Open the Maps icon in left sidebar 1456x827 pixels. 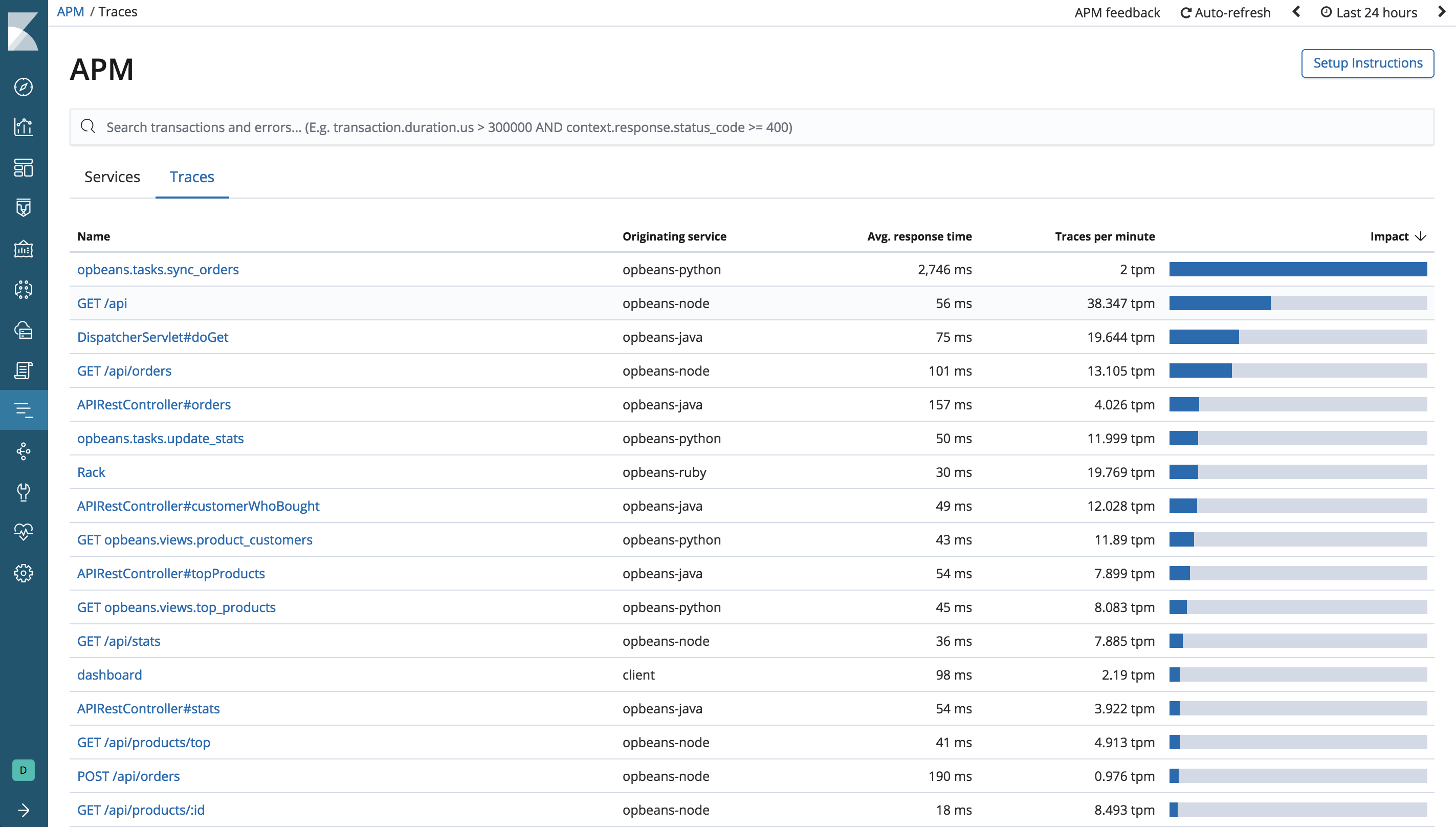tap(24, 248)
